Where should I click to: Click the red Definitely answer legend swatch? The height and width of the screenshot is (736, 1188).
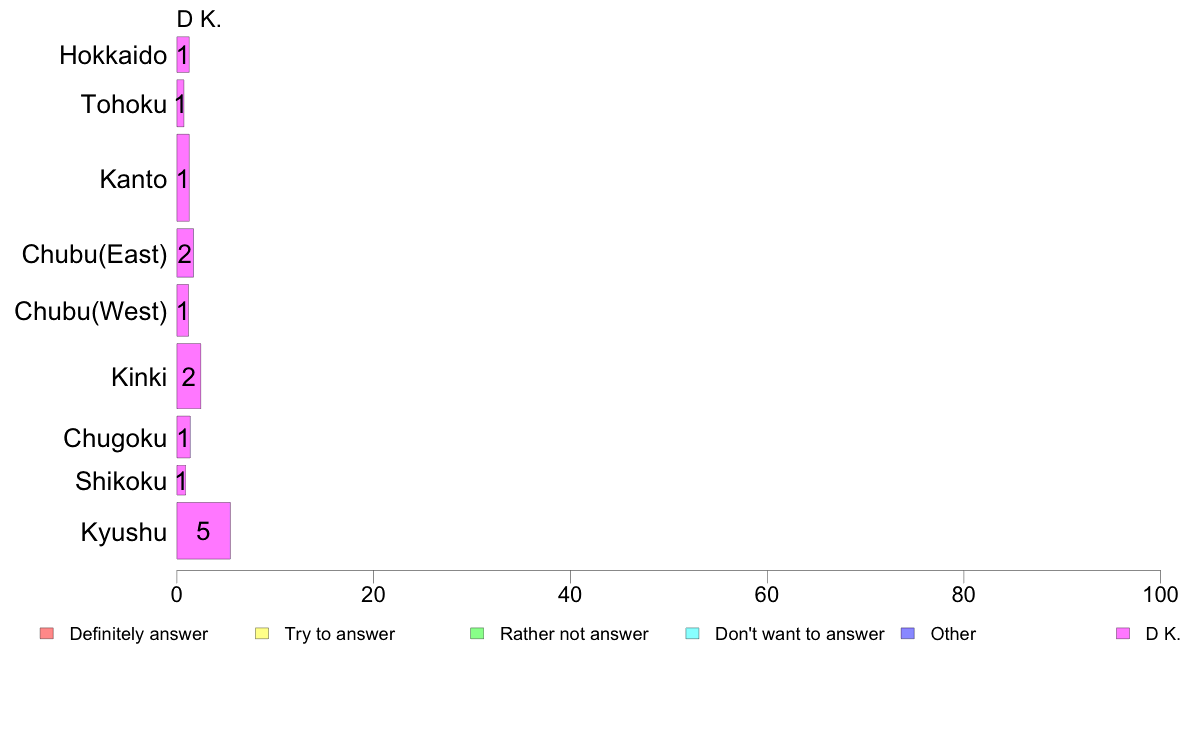pos(47,634)
